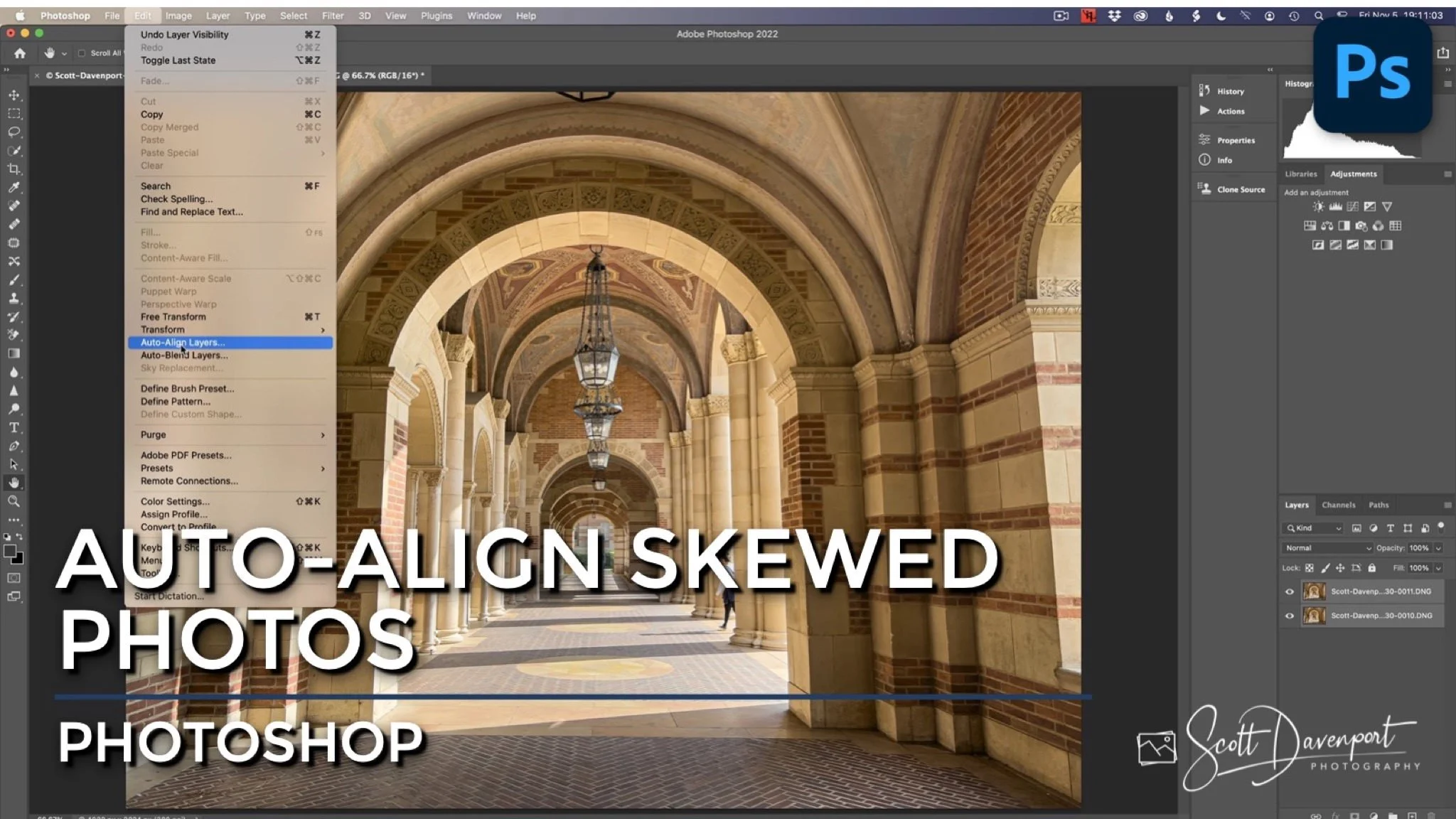Switch to the Libraries tab

[x=1300, y=174]
